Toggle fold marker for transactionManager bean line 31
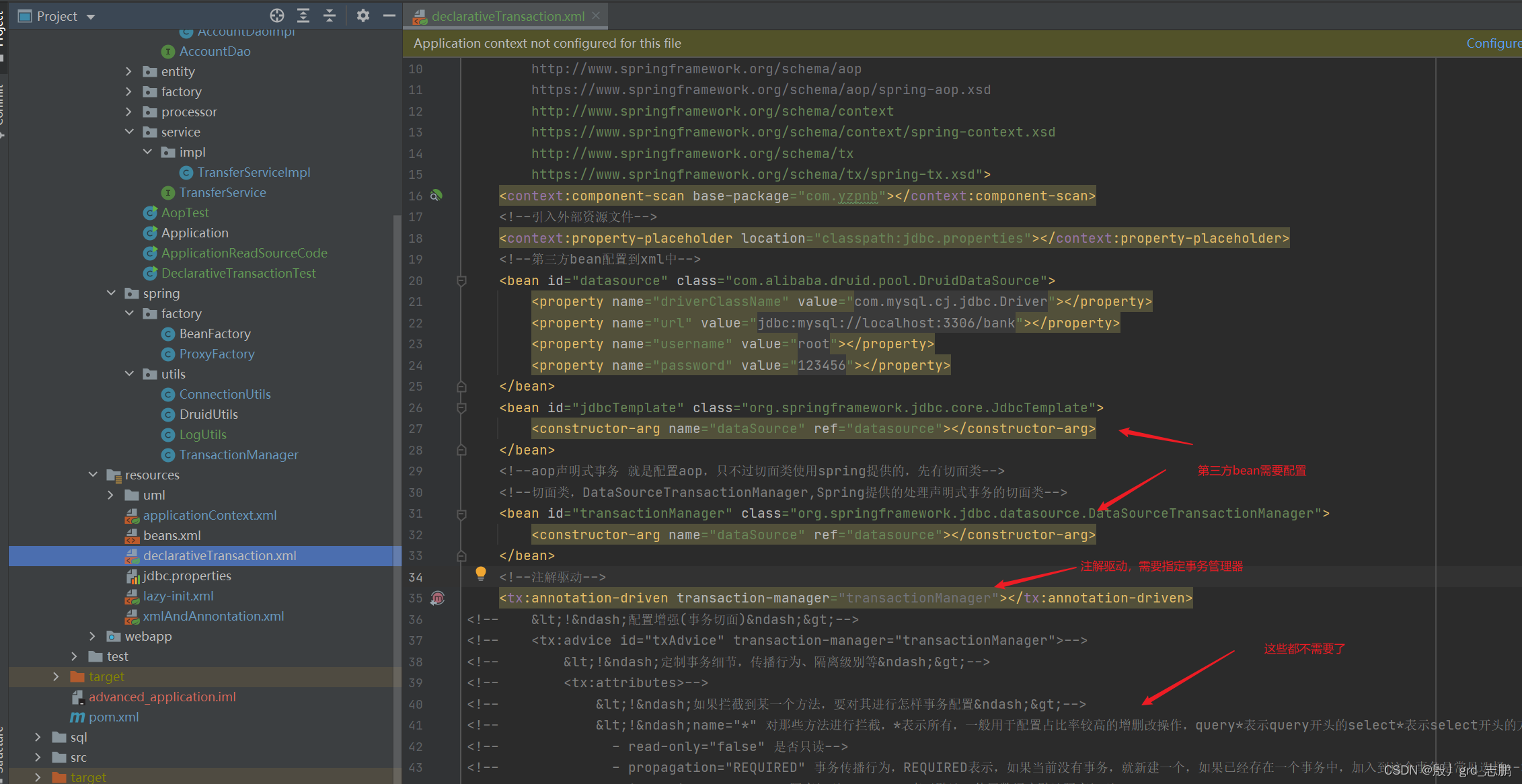The height and width of the screenshot is (784, 1522). (461, 514)
